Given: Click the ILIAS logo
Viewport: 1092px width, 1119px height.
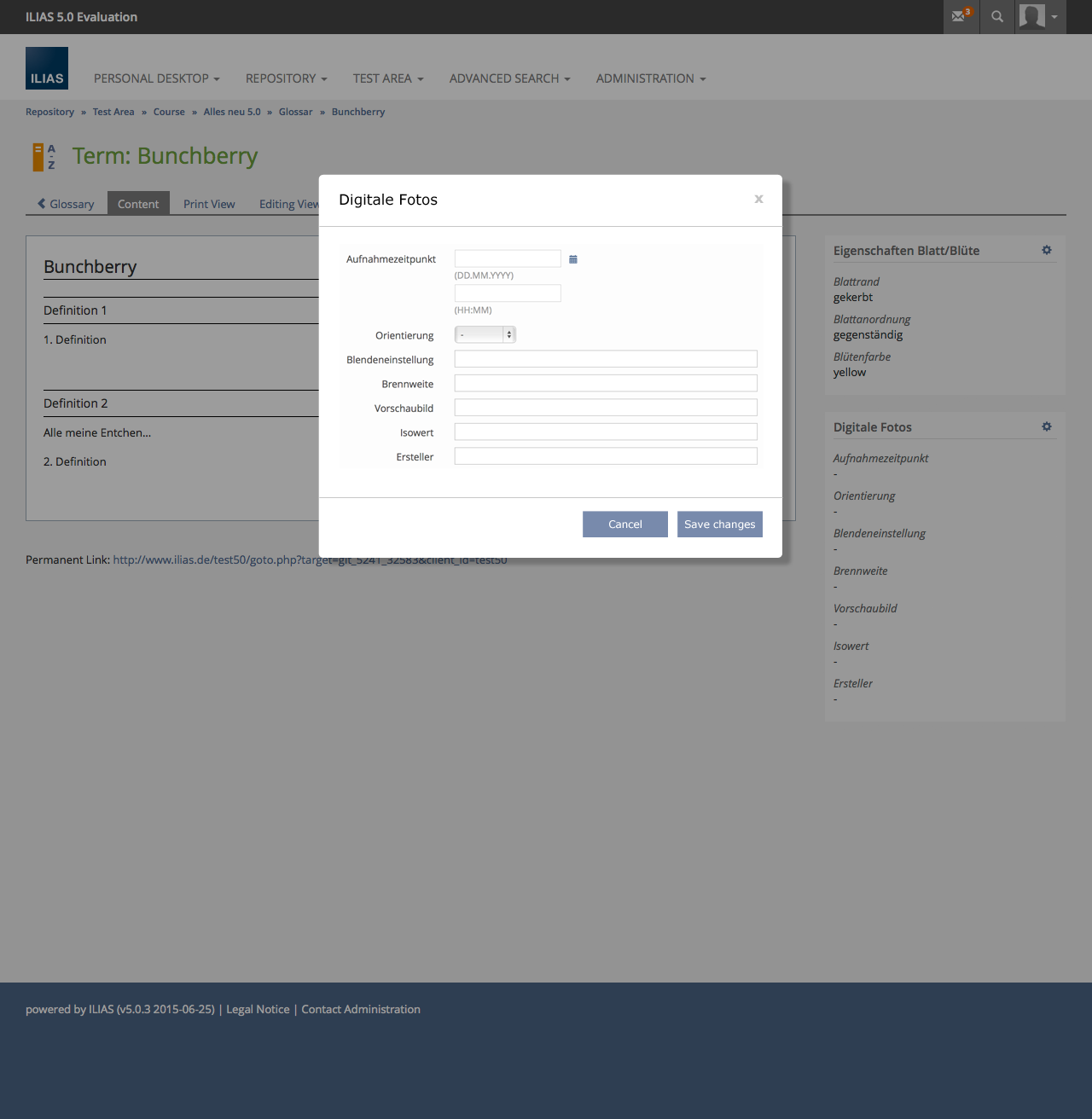Looking at the screenshot, I should pos(47,68).
